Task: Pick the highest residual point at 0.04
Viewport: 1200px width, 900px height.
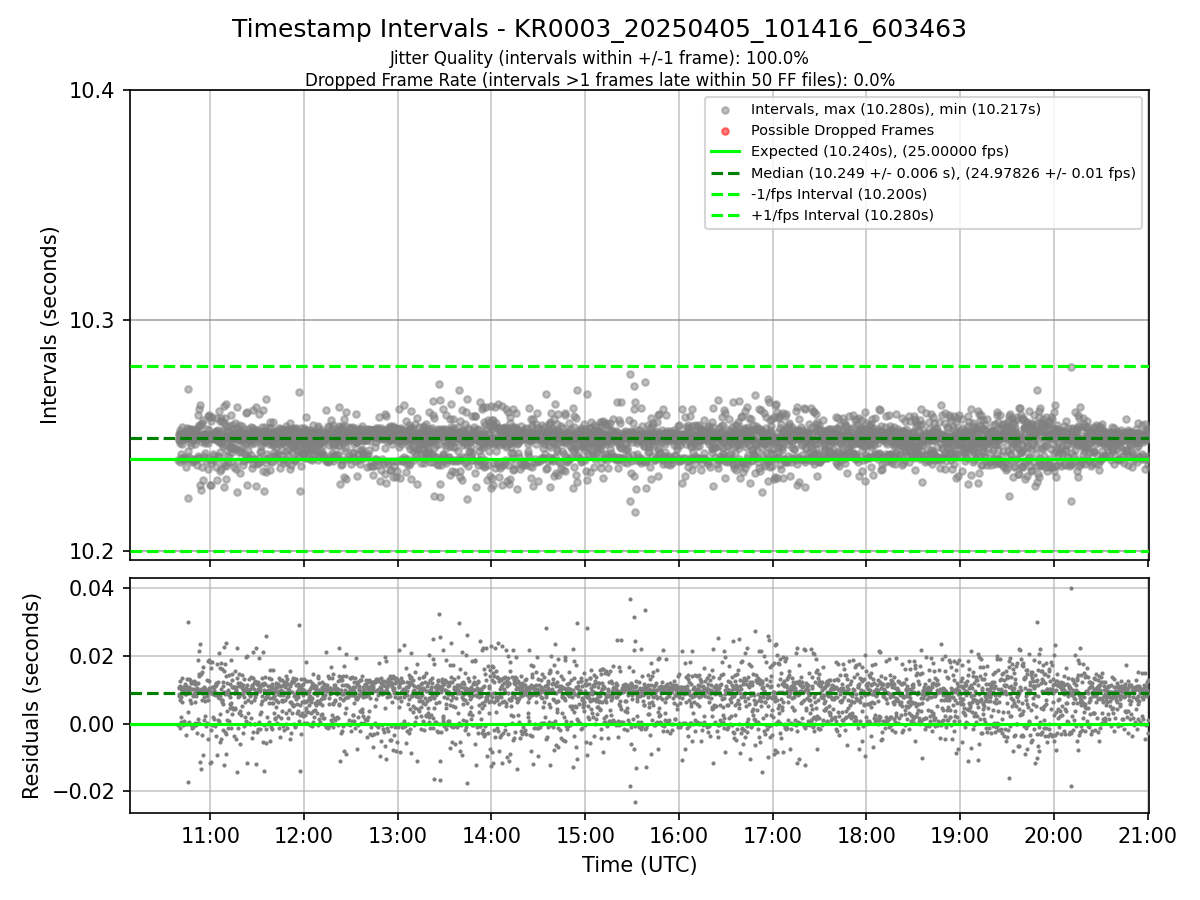Action: 1071,588
